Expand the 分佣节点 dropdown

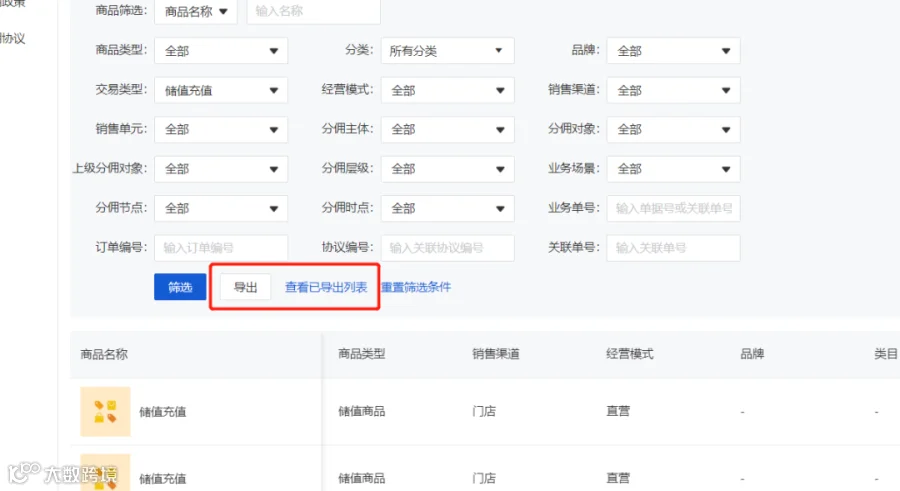(221, 208)
